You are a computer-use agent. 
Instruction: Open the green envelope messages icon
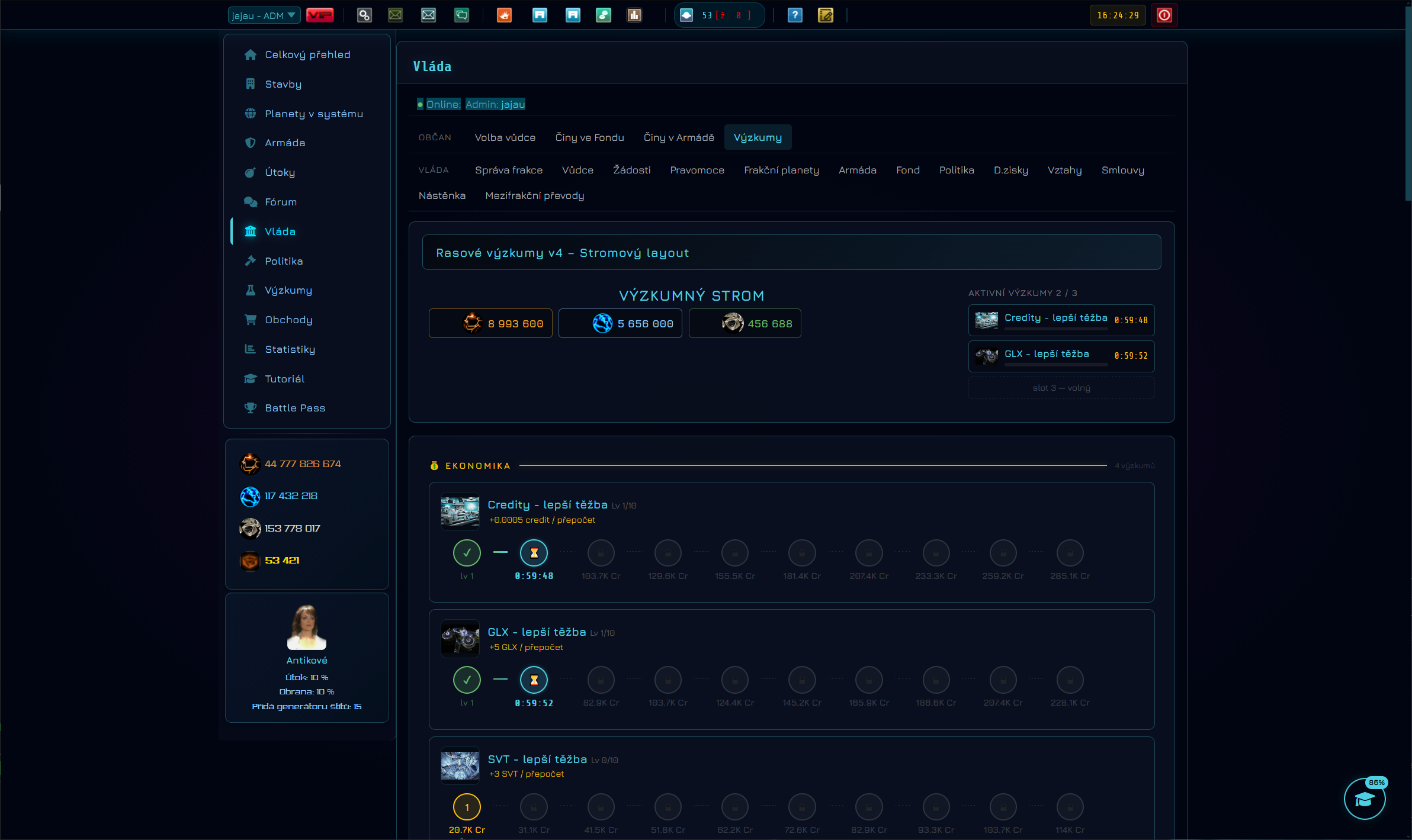coord(395,15)
